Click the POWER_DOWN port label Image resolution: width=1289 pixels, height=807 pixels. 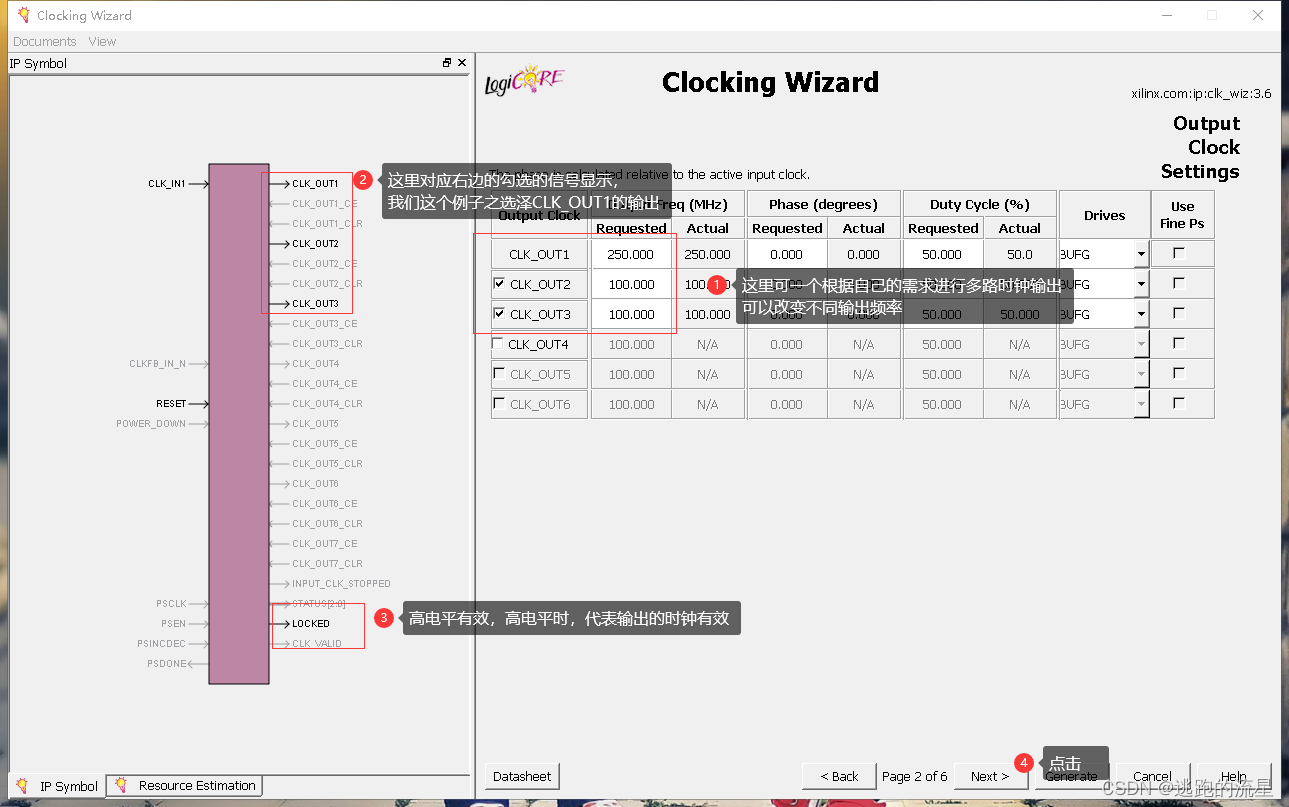click(151, 424)
